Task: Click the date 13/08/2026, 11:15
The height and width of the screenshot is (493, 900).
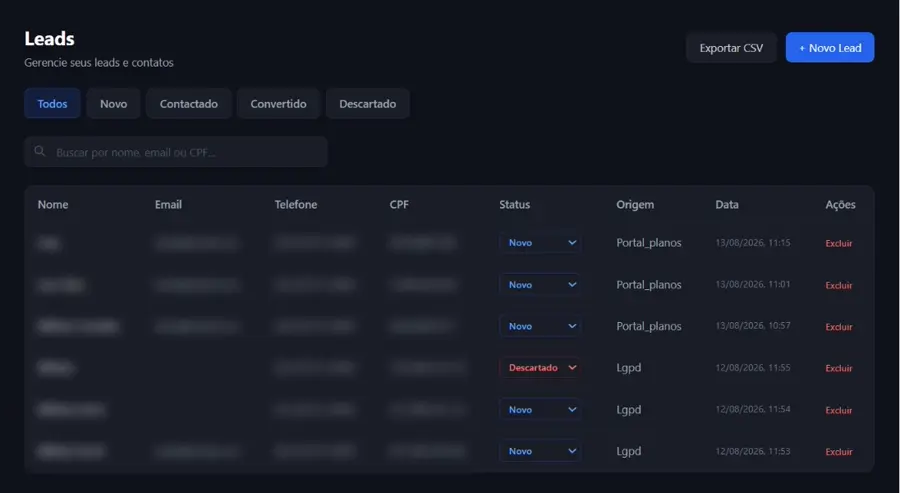Action: click(752, 243)
